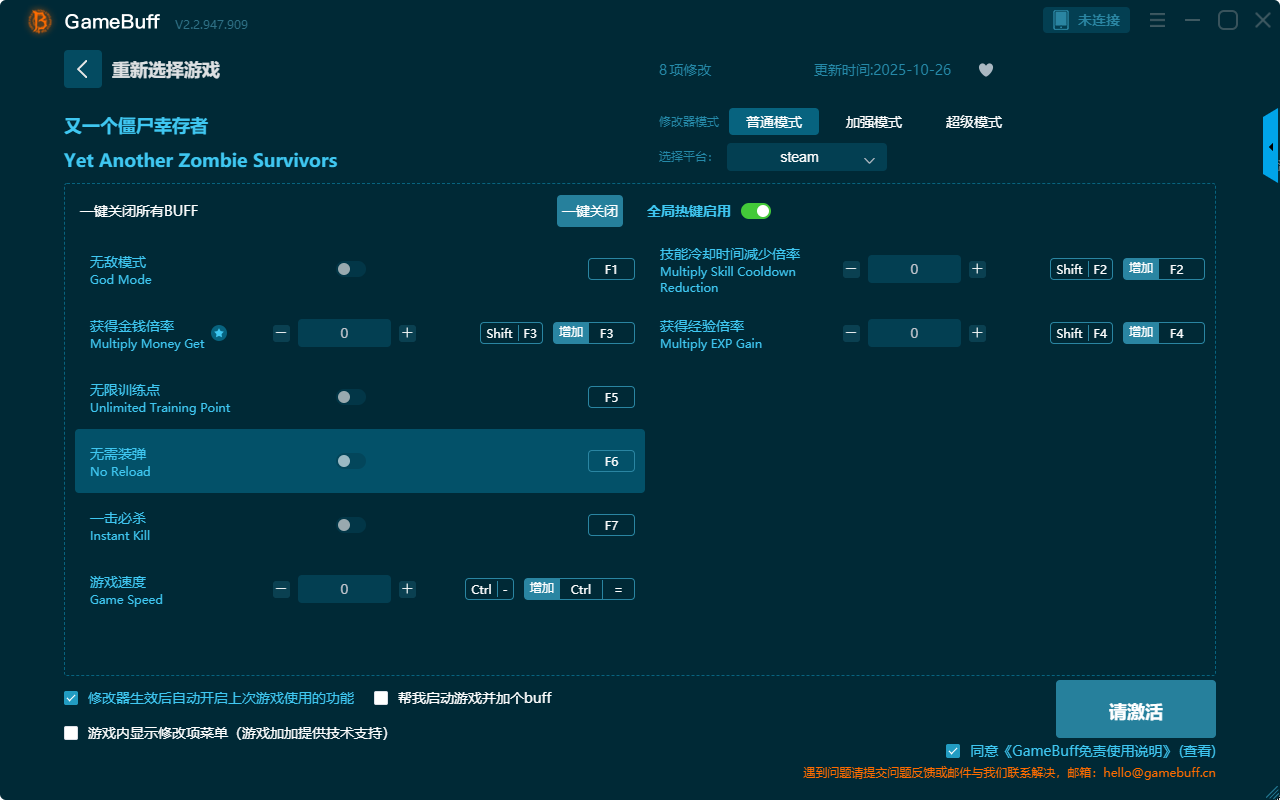Click the 请激活 activate button
Viewport: 1280px width, 800px height.
[x=1135, y=709]
